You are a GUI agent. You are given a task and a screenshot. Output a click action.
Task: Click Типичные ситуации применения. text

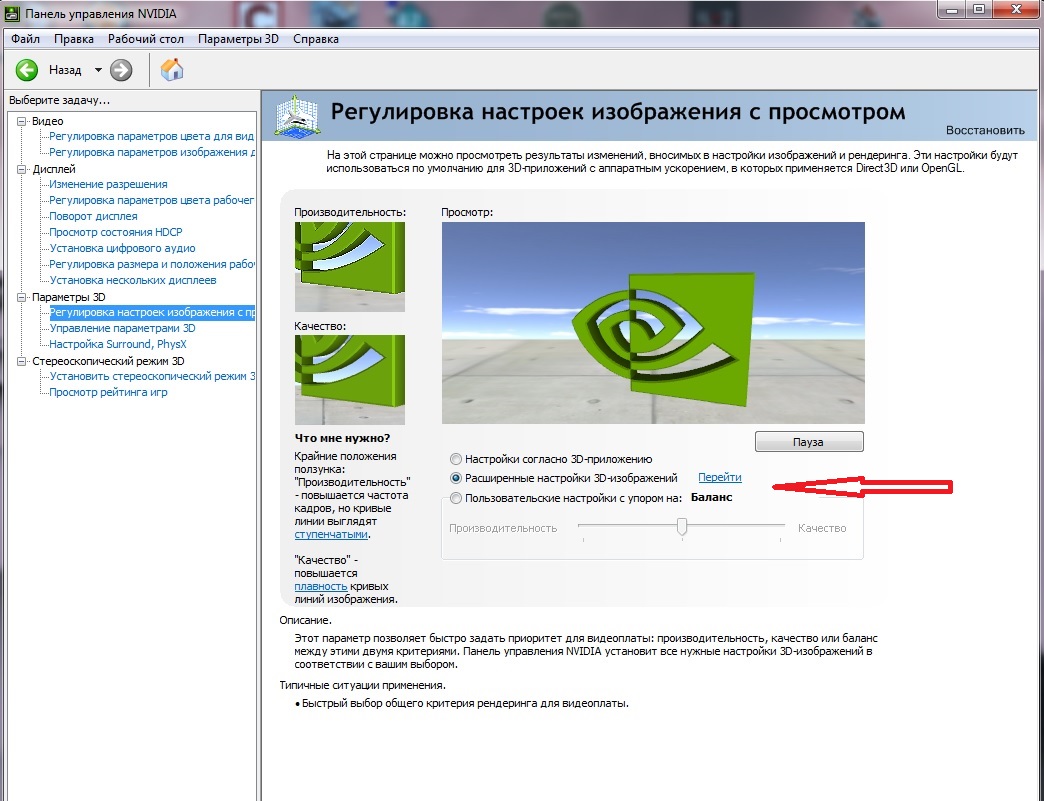point(362,684)
